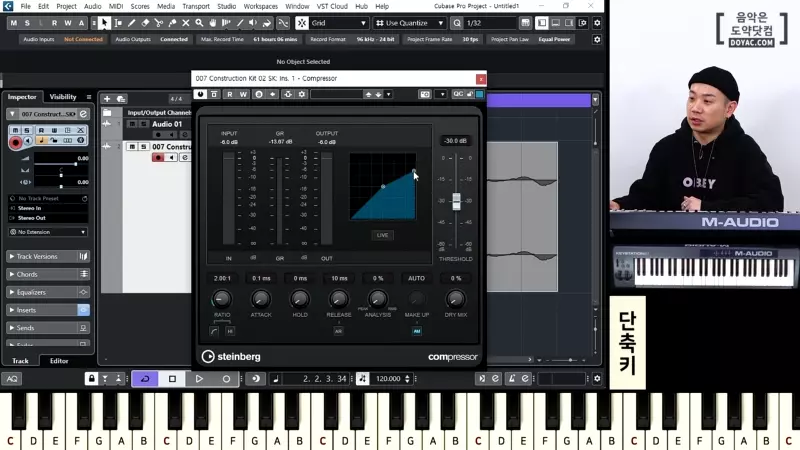Click the AQ button in the transport bar
This screenshot has width=800, height=450.
12,379
